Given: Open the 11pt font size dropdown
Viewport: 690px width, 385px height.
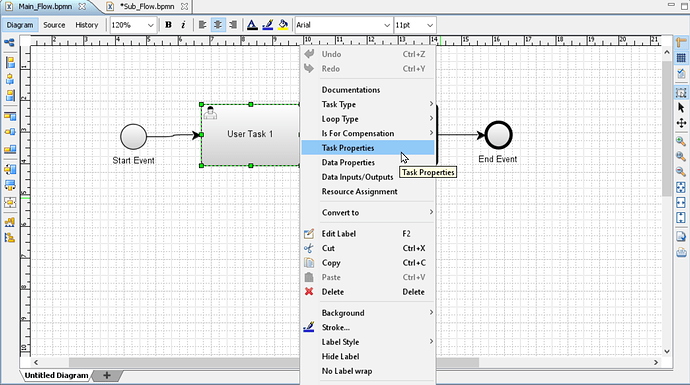Looking at the screenshot, I should pos(415,25).
